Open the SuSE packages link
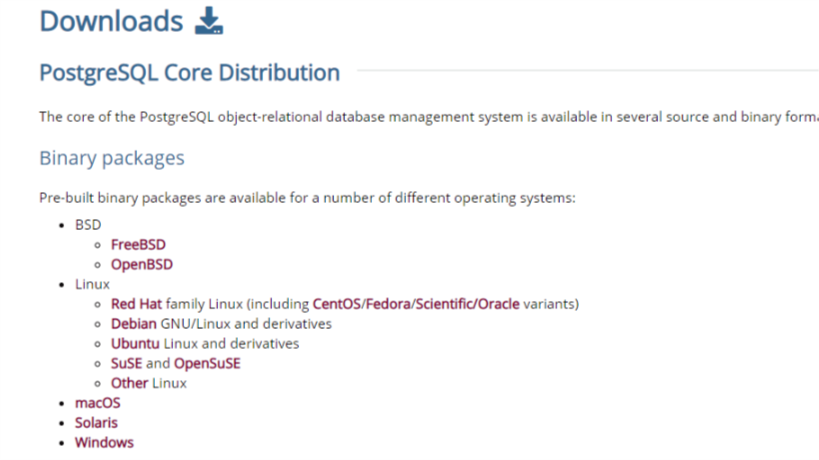This screenshot has width=819, height=460. 126,363
